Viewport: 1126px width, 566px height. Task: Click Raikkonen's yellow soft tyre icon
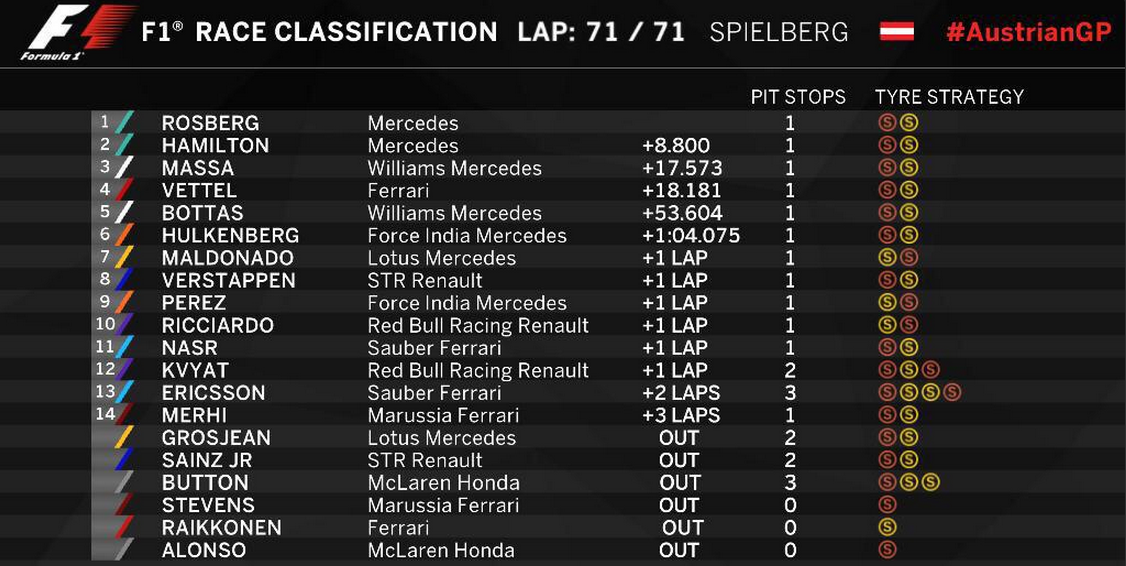pyautogui.click(x=887, y=528)
